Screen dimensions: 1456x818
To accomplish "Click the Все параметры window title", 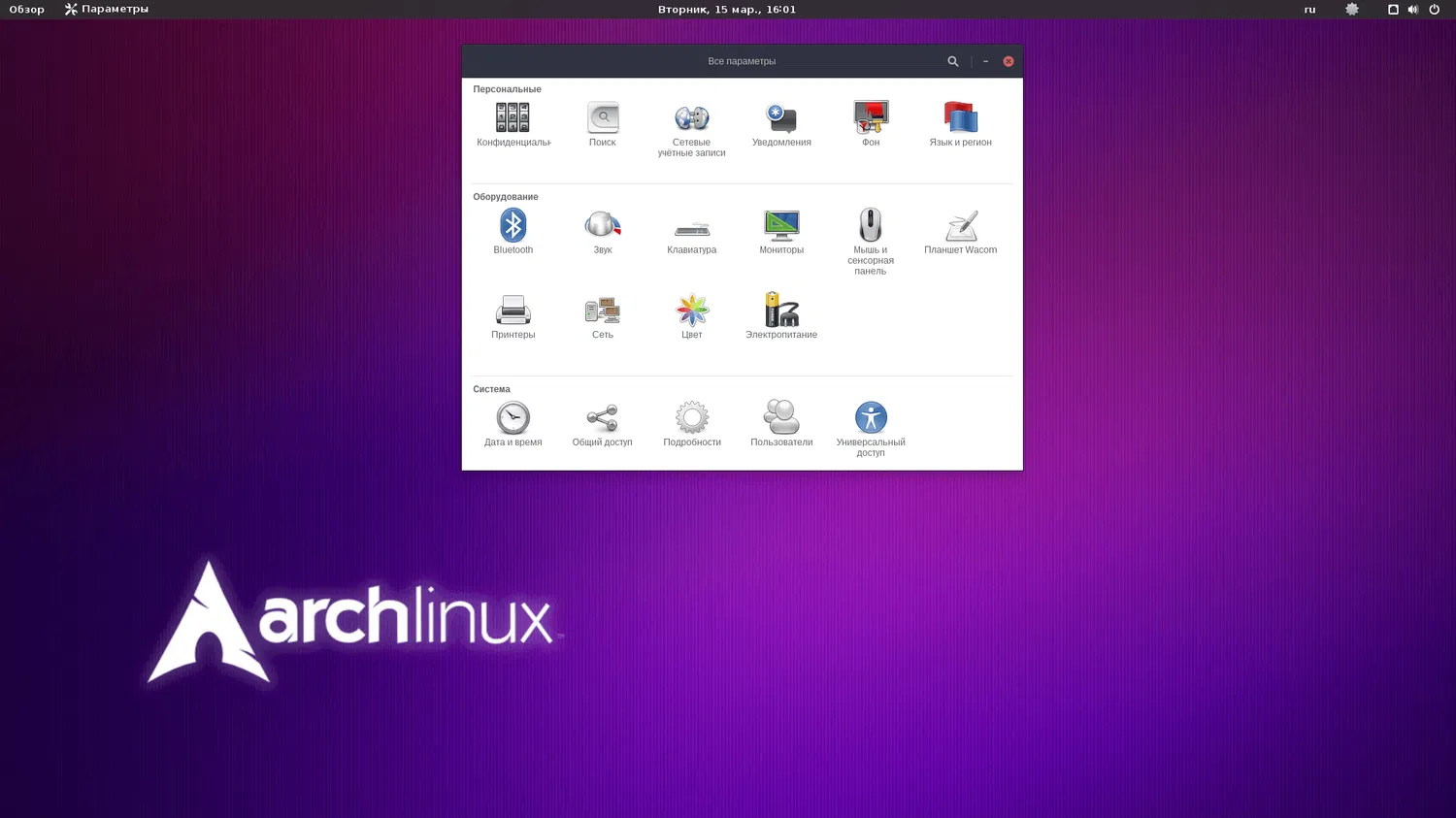I will click(x=742, y=61).
